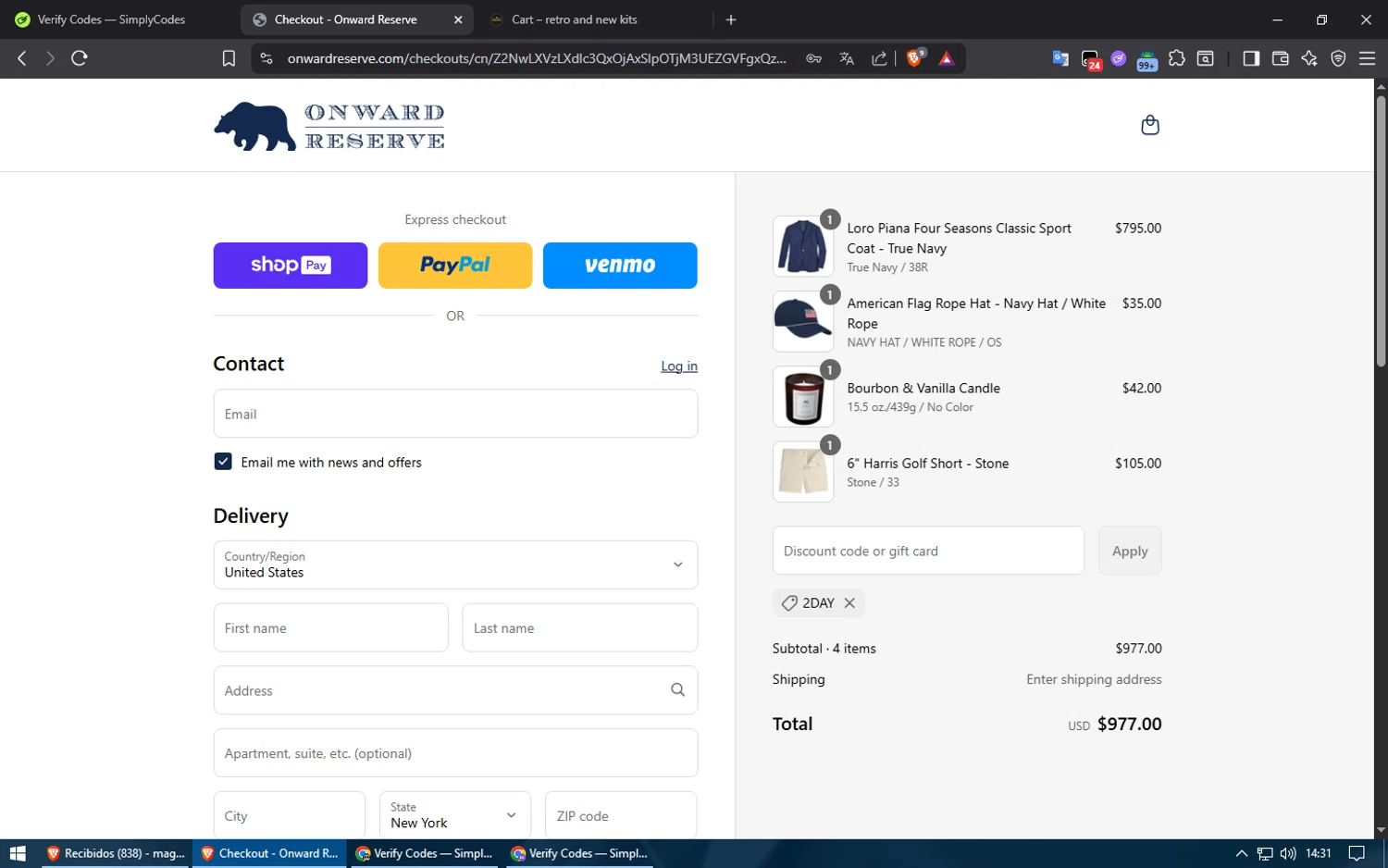The image size is (1388, 868).
Task: Open a new browser tab
Action: pyautogui.click(x=731, y=19)
